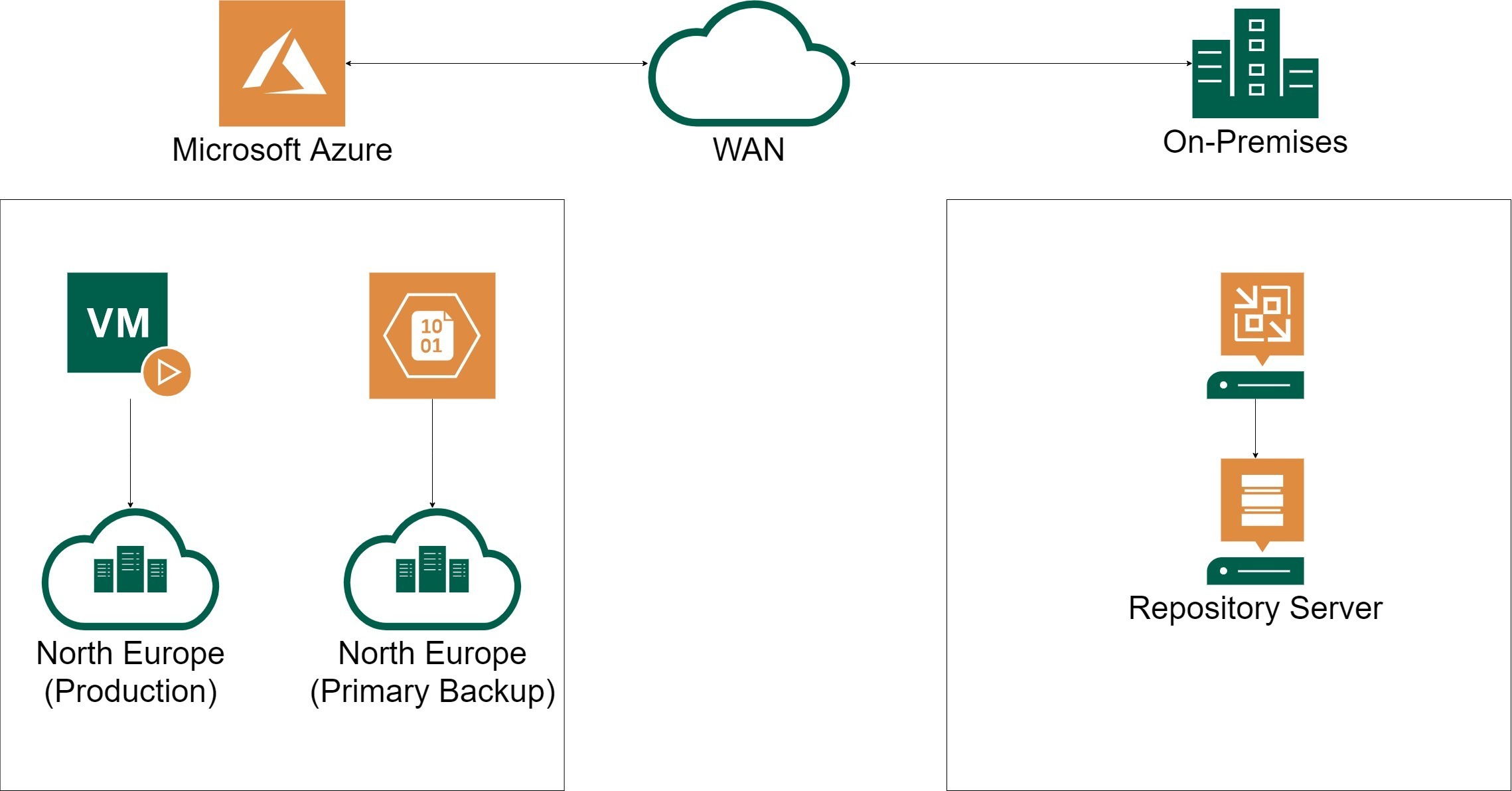Click the Repository Server label
Viewport: 1512px width, 791px height.
[x=1255, y=608]
